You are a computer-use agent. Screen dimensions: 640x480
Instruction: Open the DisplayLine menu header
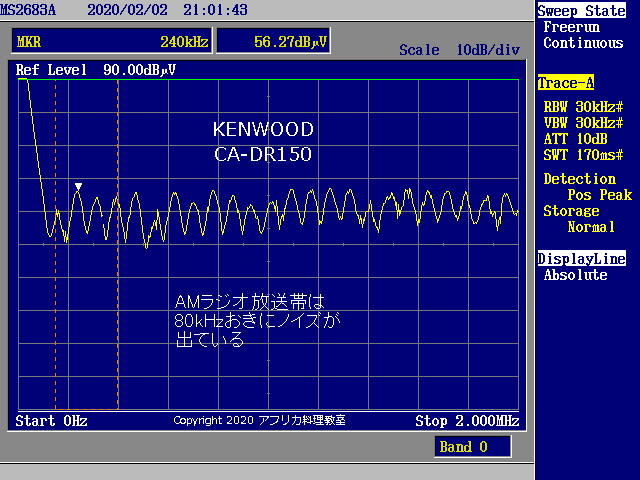click(582, 258)
